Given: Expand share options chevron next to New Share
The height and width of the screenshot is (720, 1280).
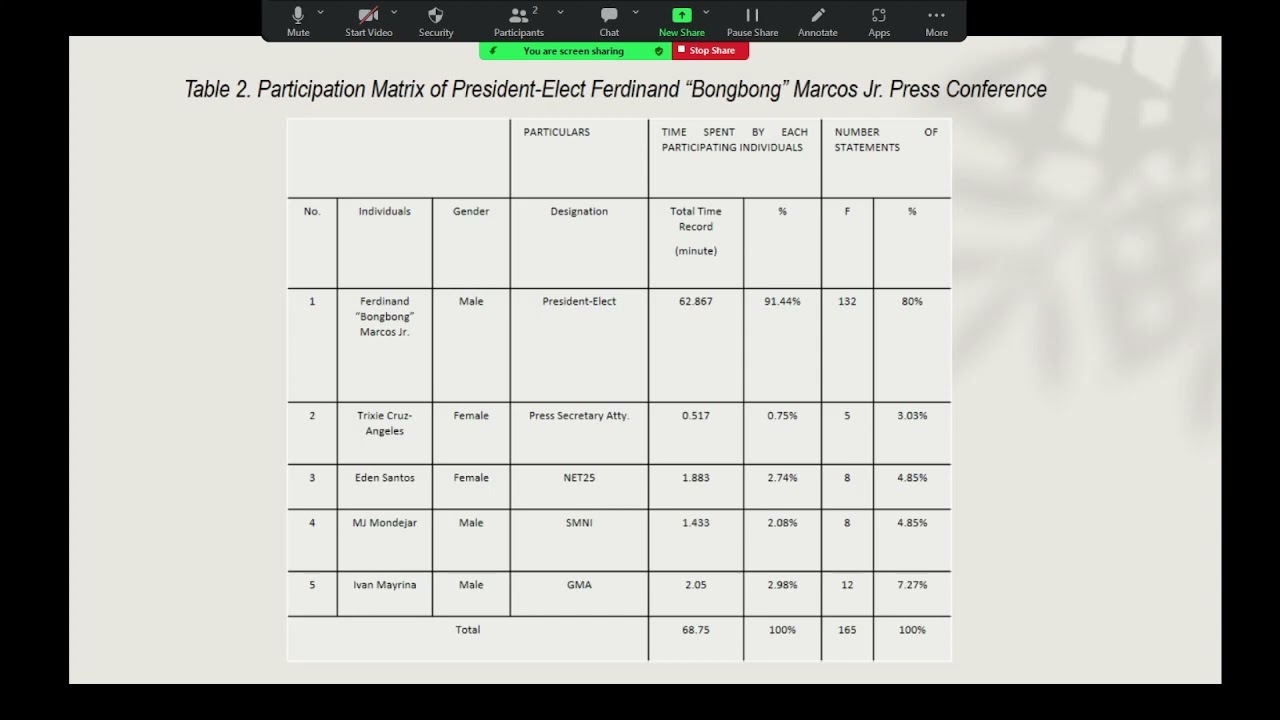Looking at the screenshot, I should [706, 12].
